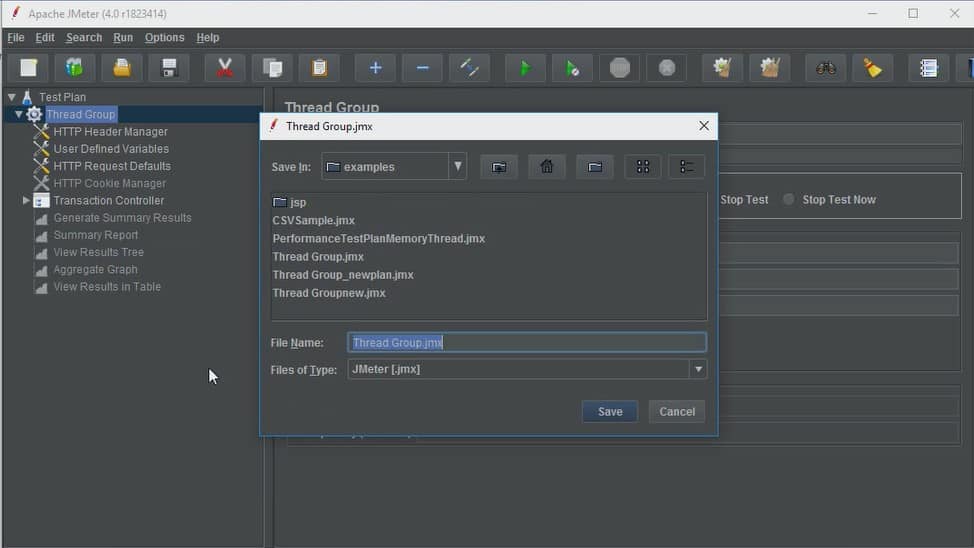Start the test with green play icon
The image size is (974, 548).
coord(525,68)
